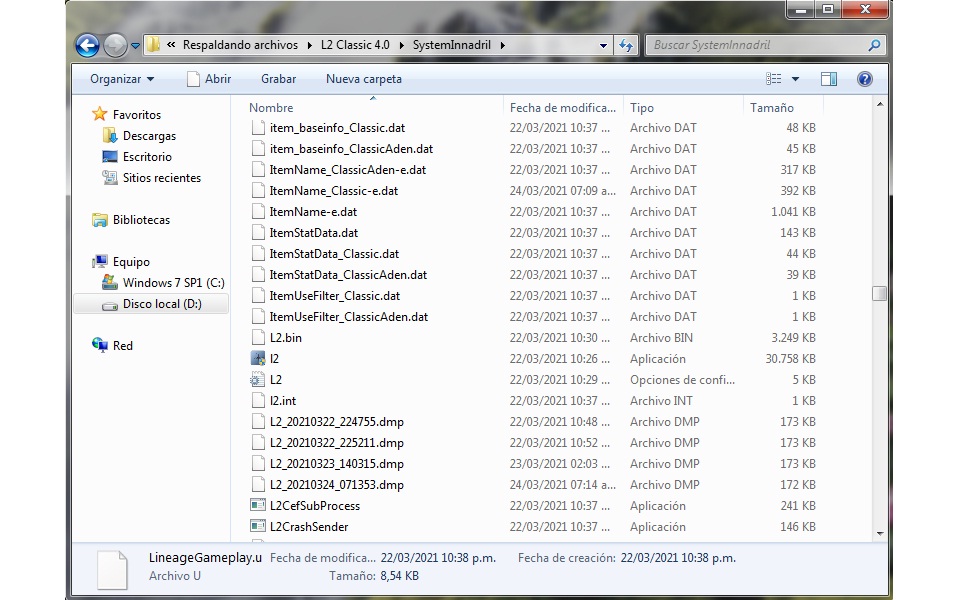Open the help question mark icon
Image resolution: width=960 pixels, height=600 pixels.
(x=865, y=79)
